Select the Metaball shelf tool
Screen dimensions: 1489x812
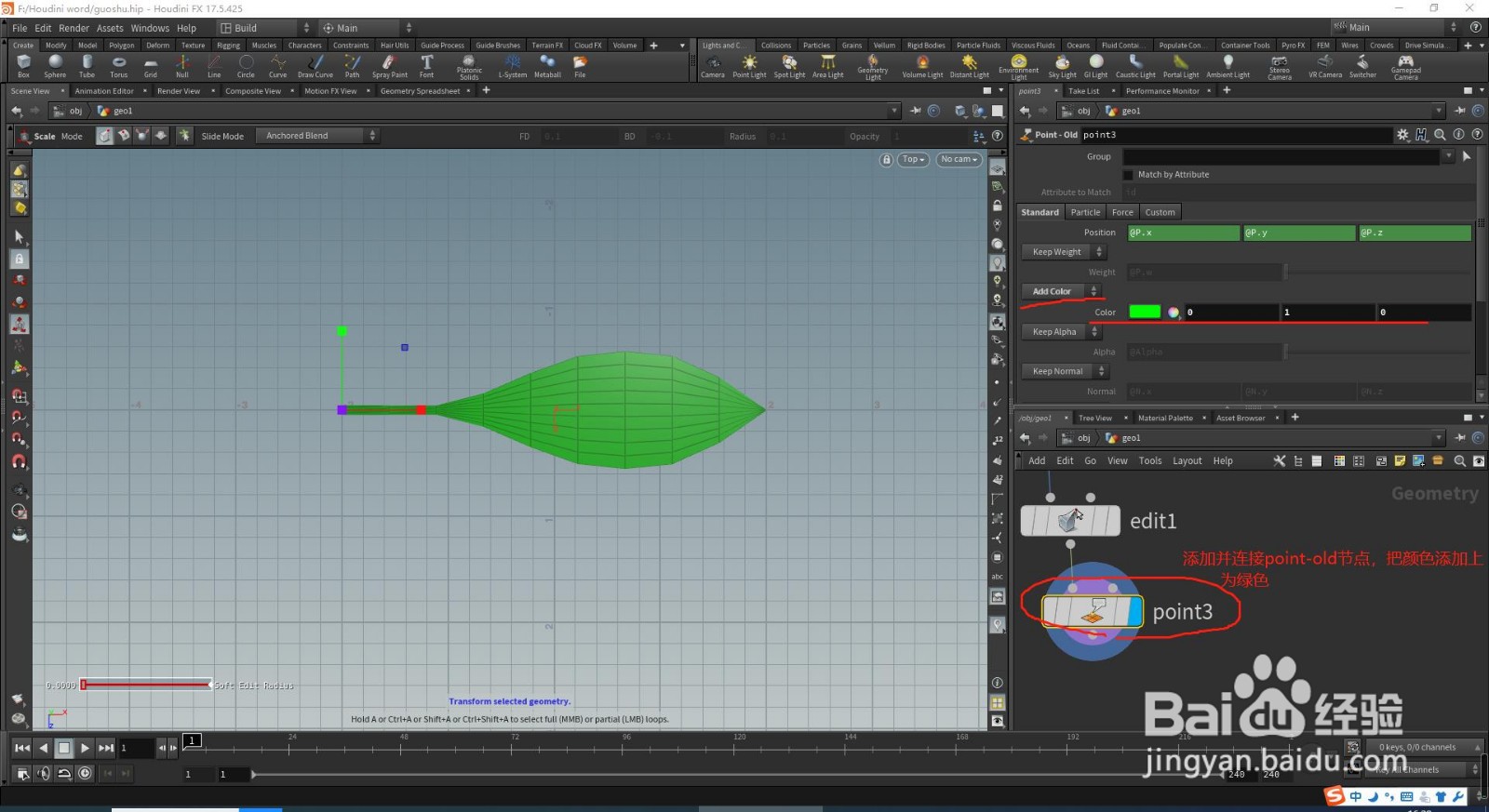[547, 66]
